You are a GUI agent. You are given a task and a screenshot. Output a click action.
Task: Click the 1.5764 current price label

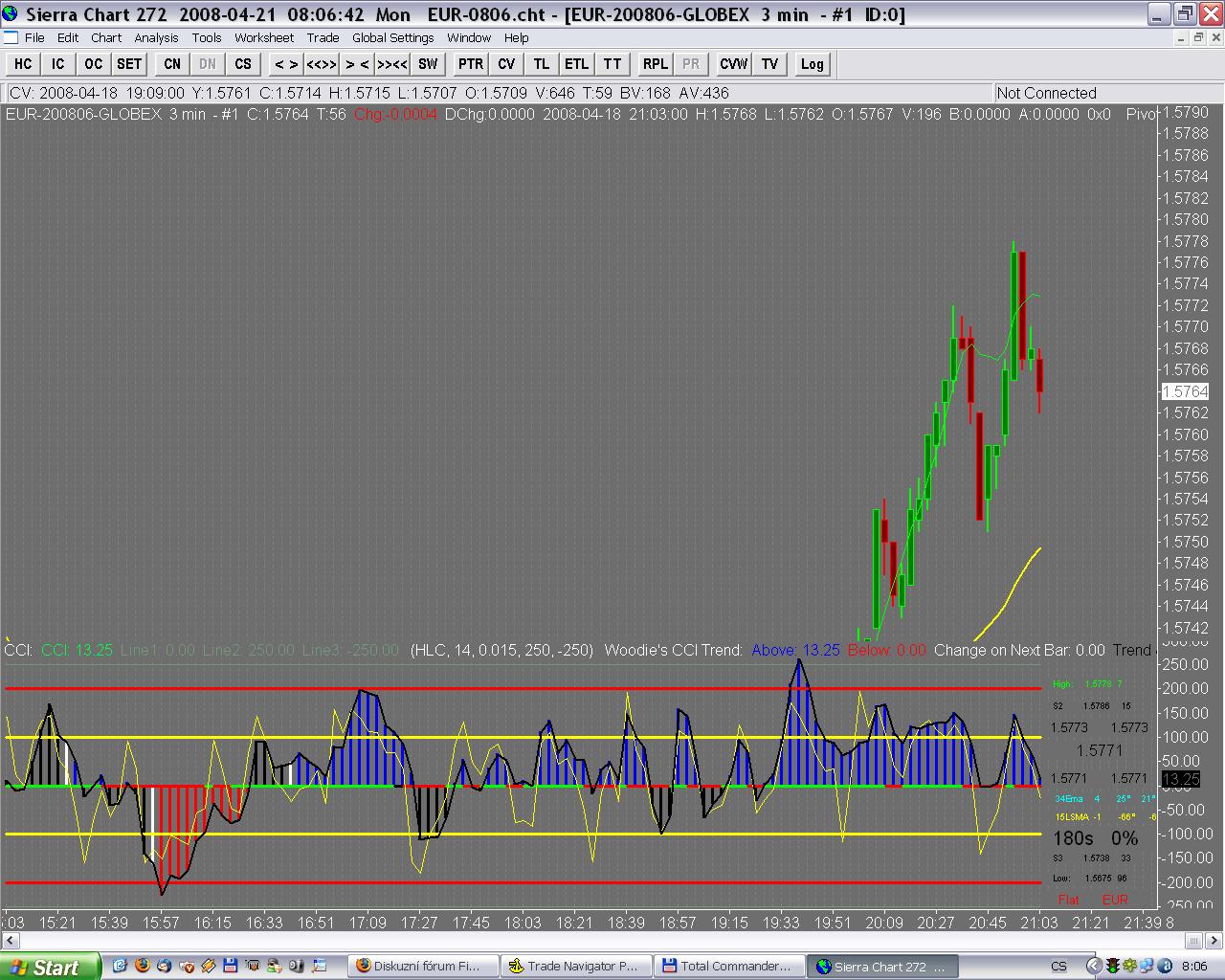(1185, 391)
